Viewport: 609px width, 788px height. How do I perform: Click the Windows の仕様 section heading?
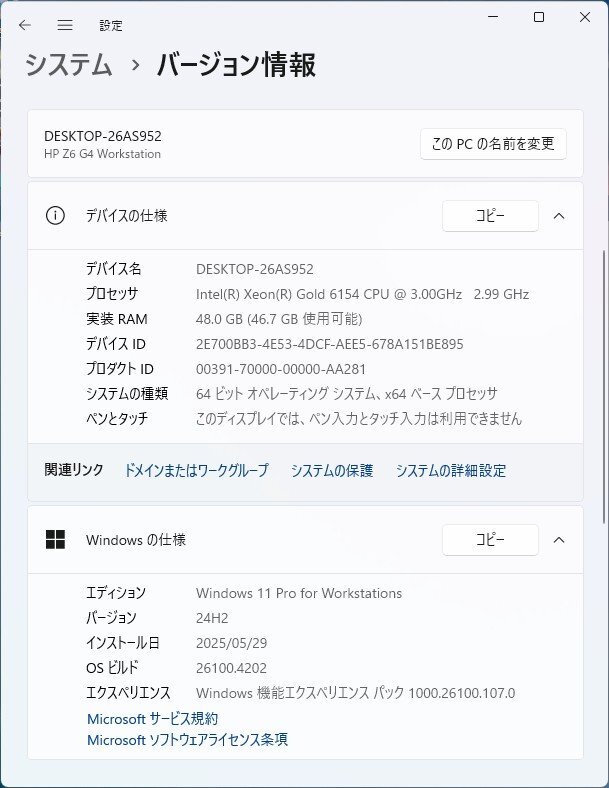(136, 540)
